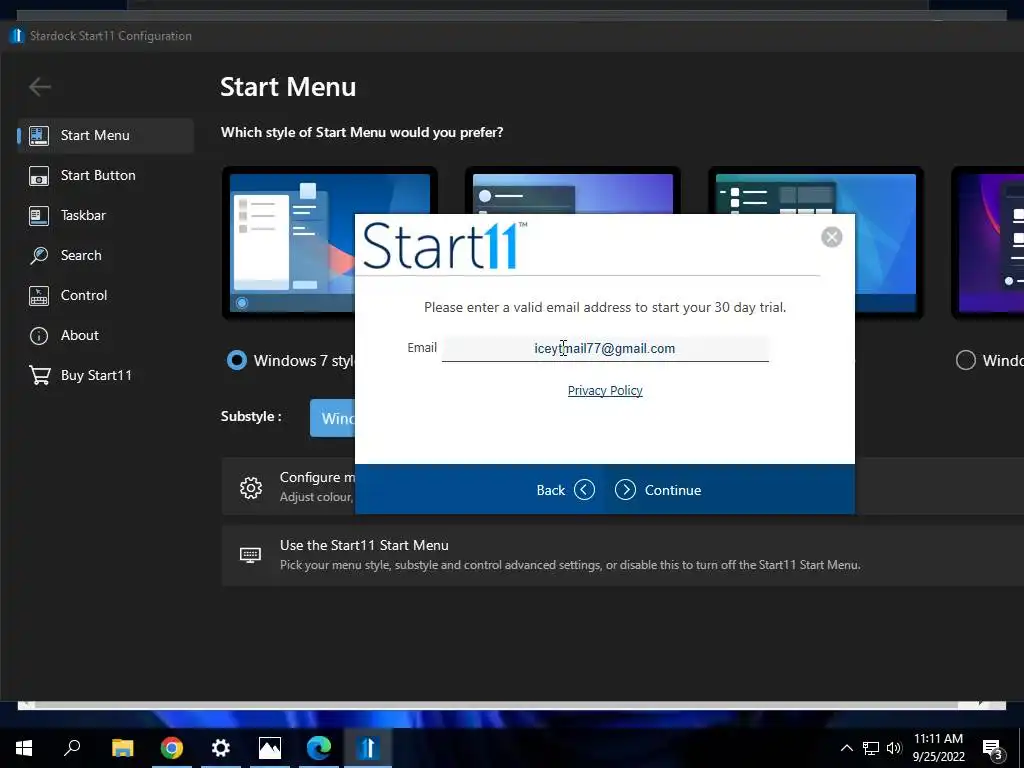1024x768 pixels.
Task: Open the Search settings section
Action: click(x=106, y=255)
